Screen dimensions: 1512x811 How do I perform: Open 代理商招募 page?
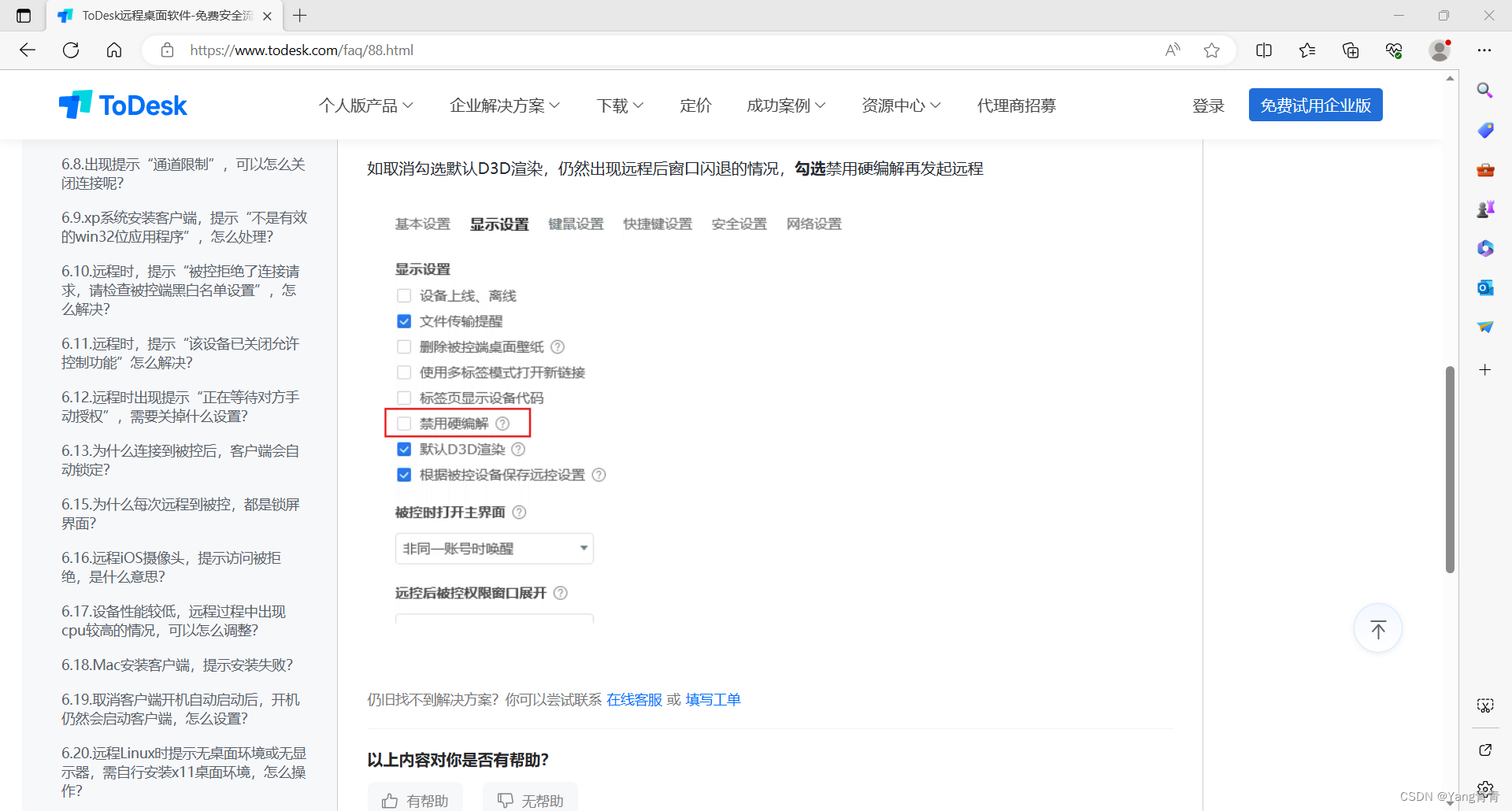coord(1016,106)
